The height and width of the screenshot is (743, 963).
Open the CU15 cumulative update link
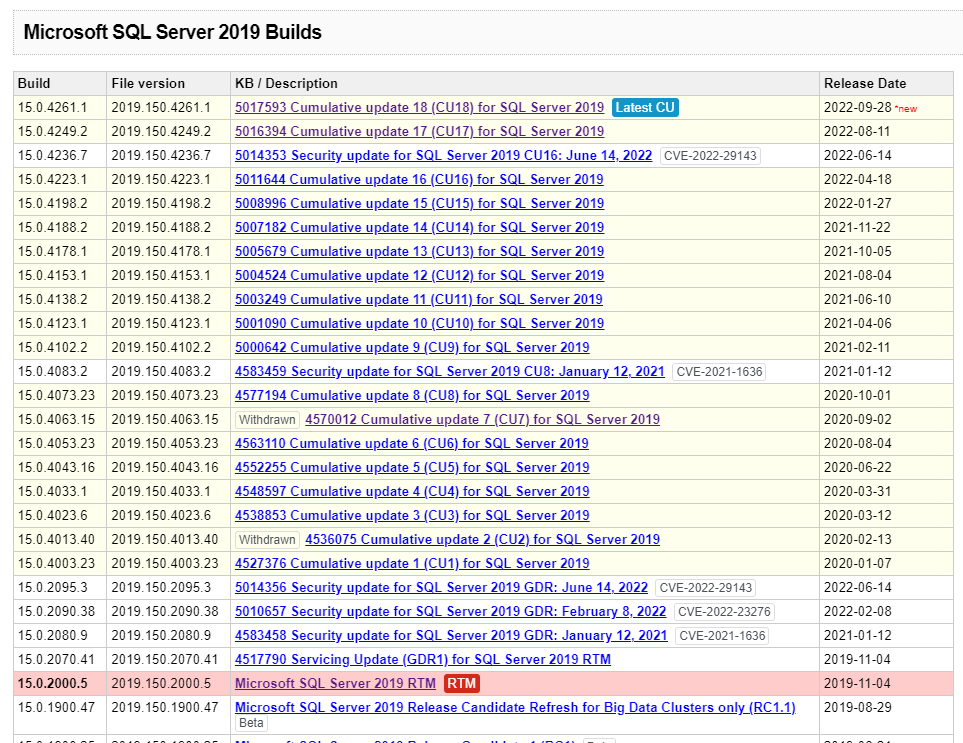pos(419,203)
